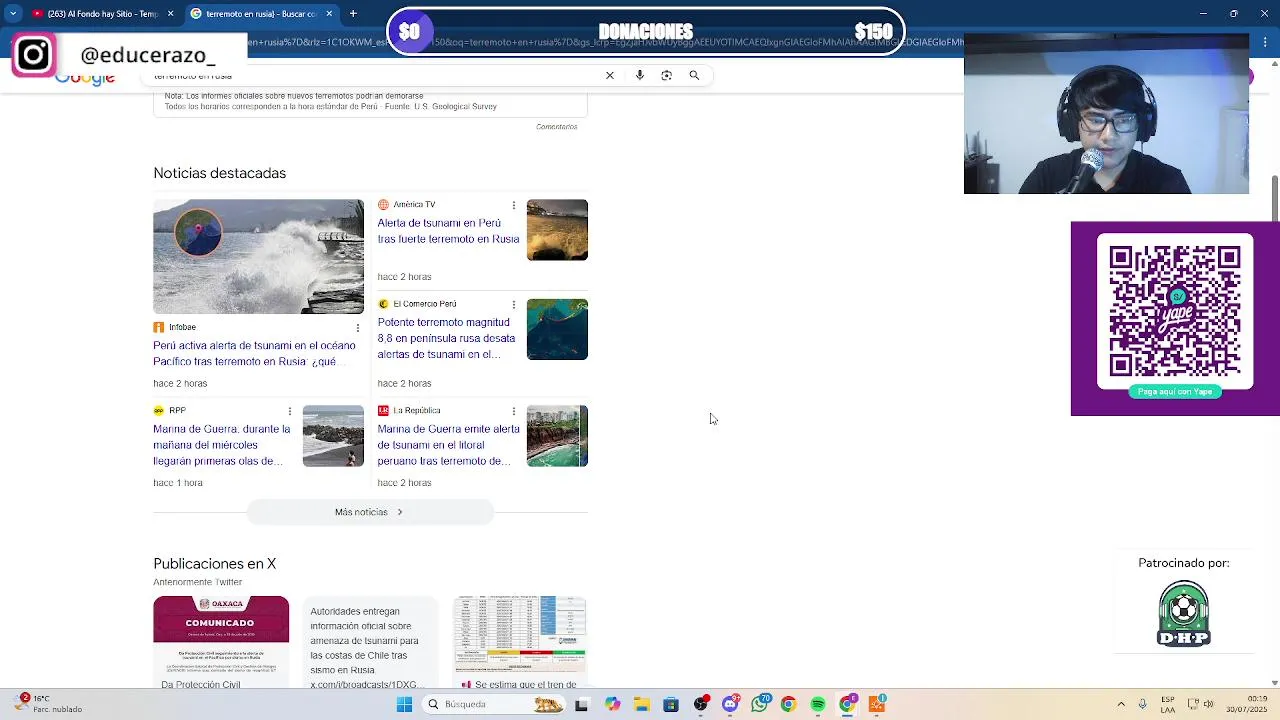This screenshot has height=720, width=1280.
Task: Switch to the Al Fondo hay Sitio YouTube tab
Action: coord(96,14)
